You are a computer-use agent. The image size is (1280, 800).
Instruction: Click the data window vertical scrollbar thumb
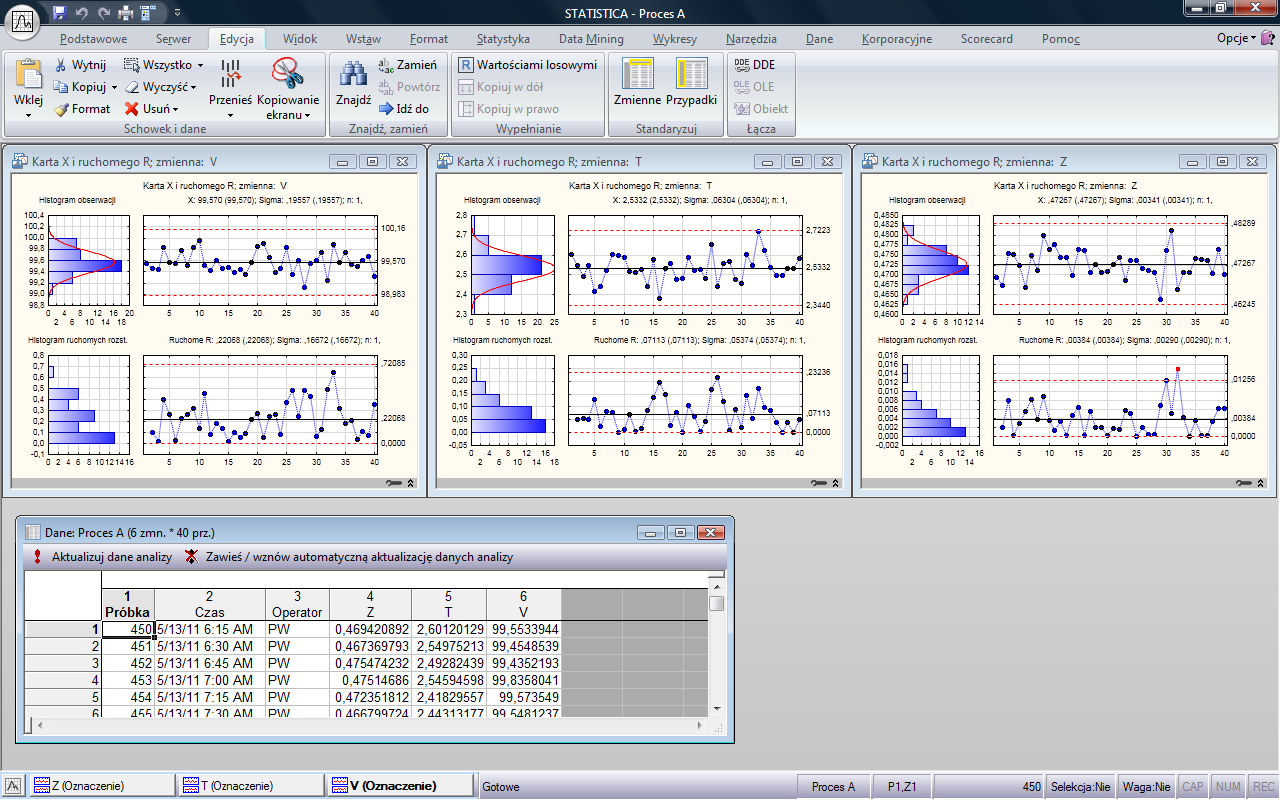(x=716, y=603)
